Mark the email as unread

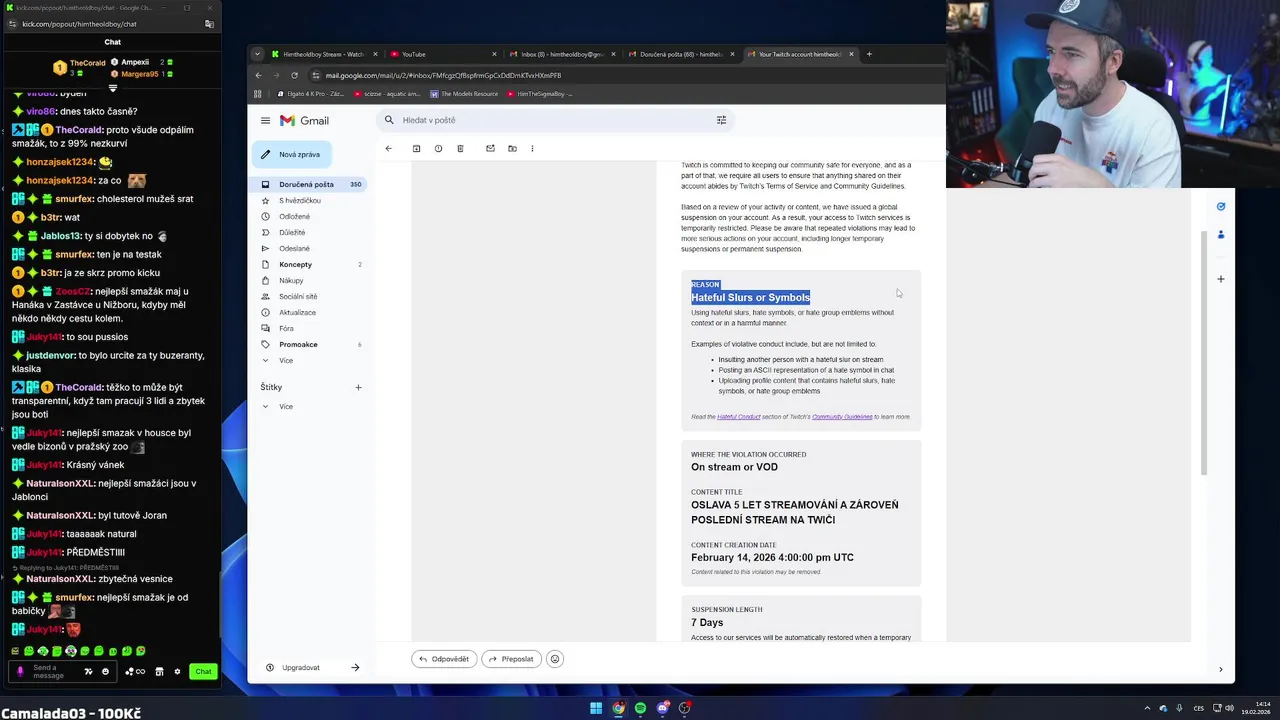490,148
